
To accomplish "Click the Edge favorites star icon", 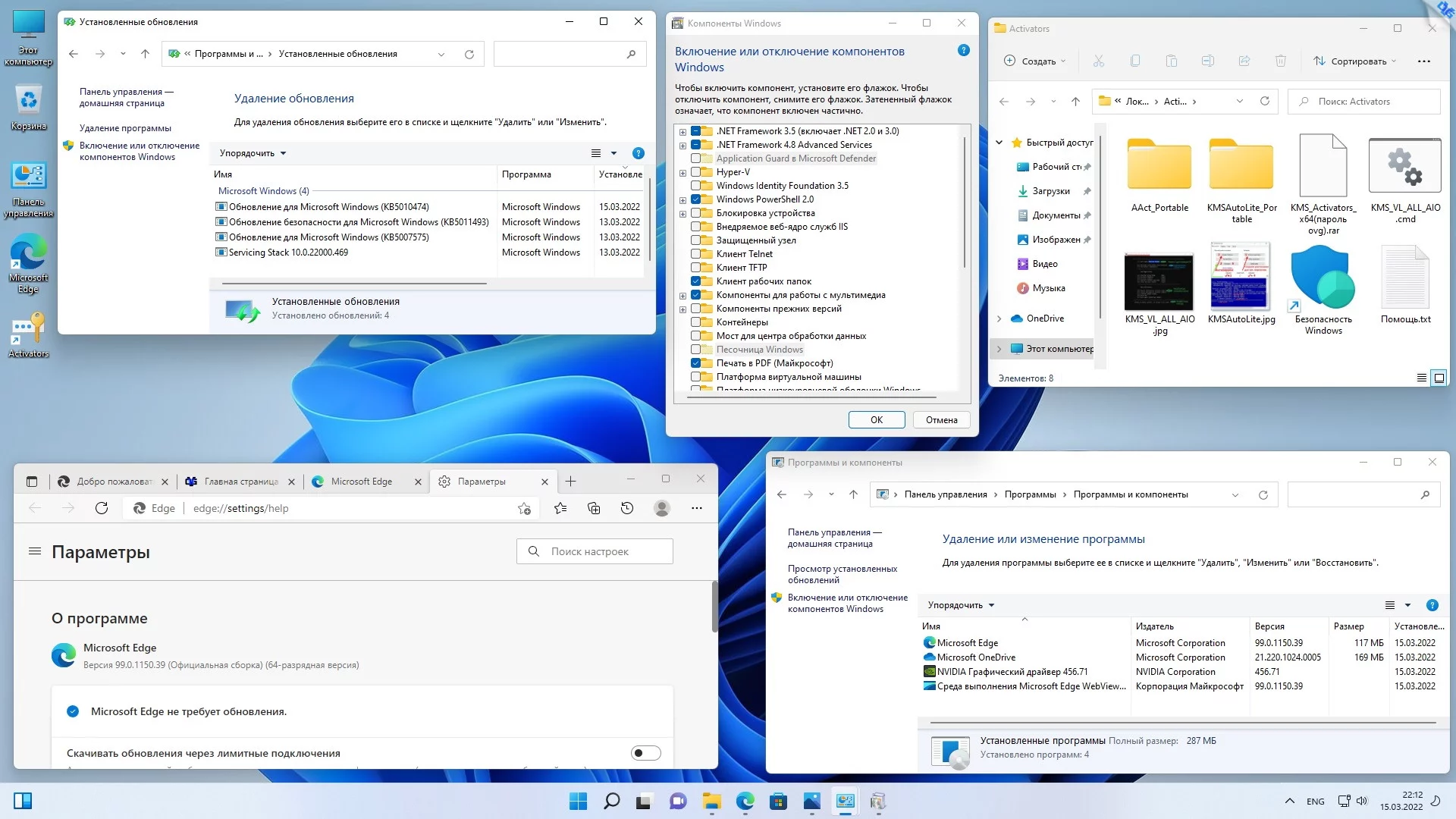I will pos(560,508).
